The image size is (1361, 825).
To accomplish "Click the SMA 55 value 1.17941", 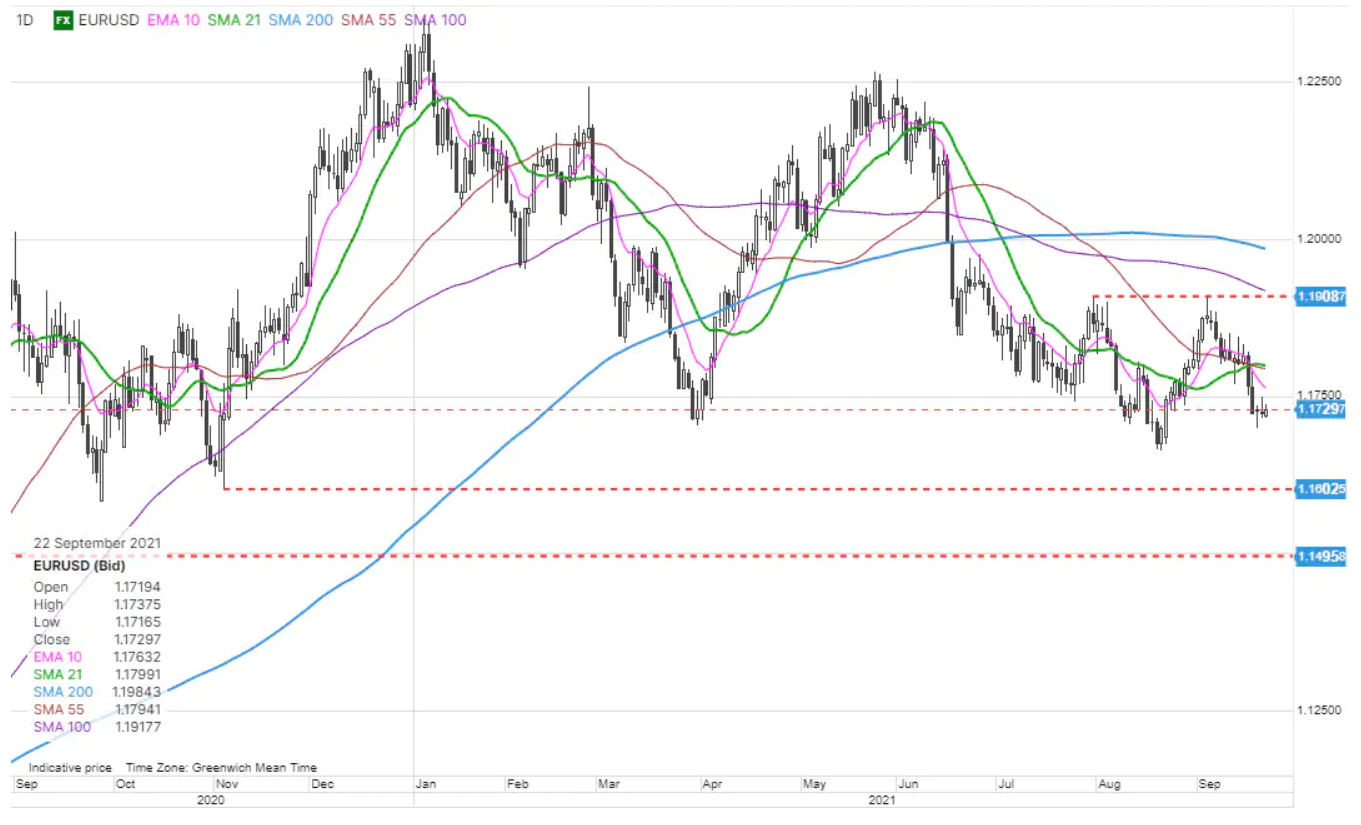I will [x=138, y=709].
